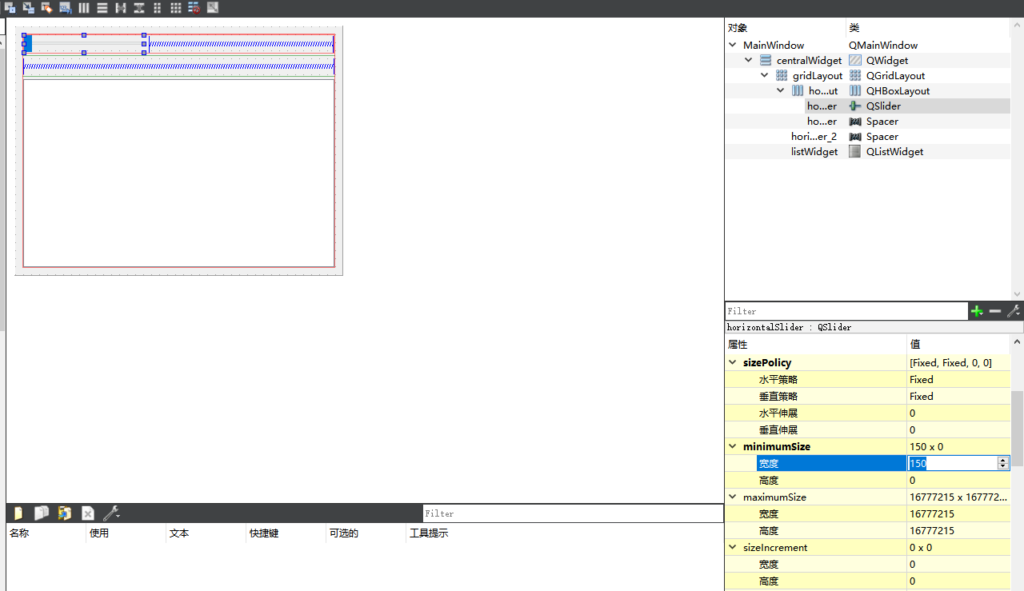
Task: Apply vertical layout from the toolbar
Action: pos(102,8)
